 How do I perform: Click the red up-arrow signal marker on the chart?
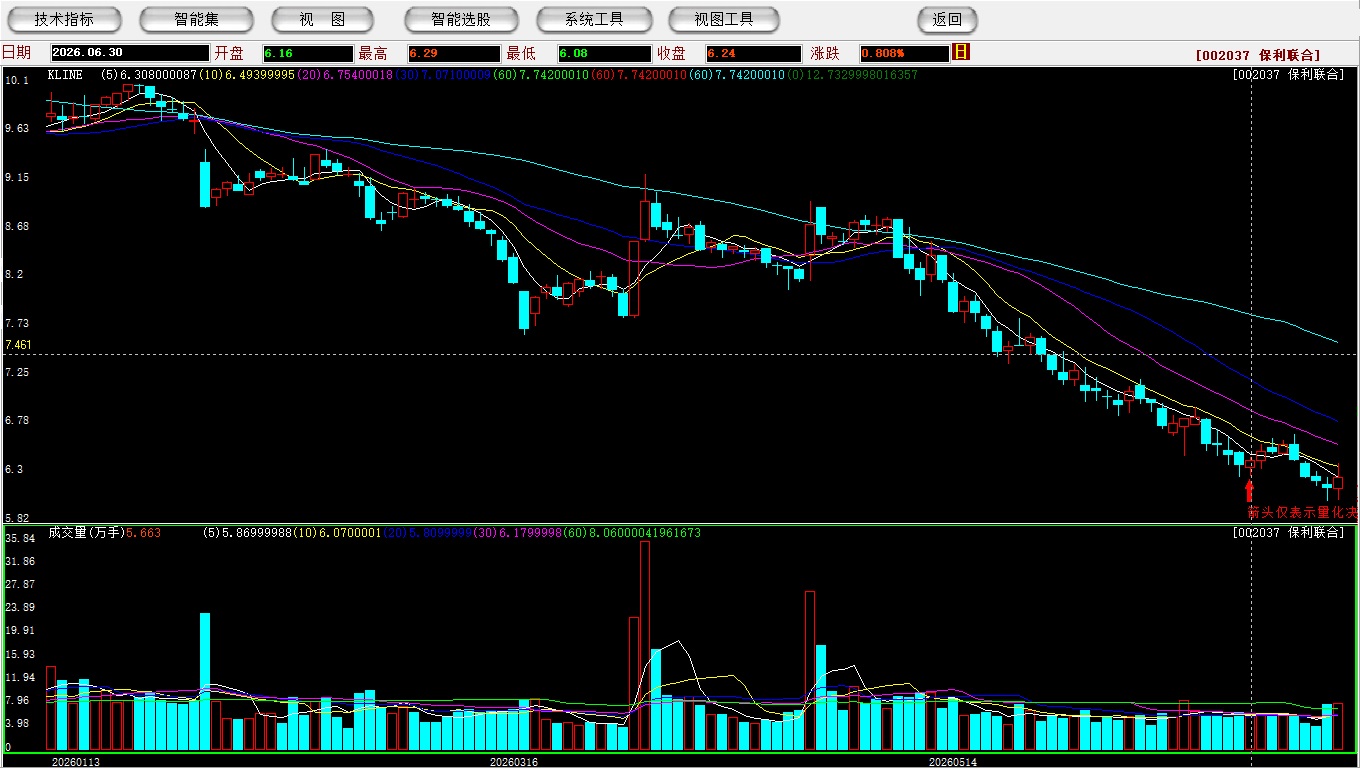click(x=1249, y=490)
